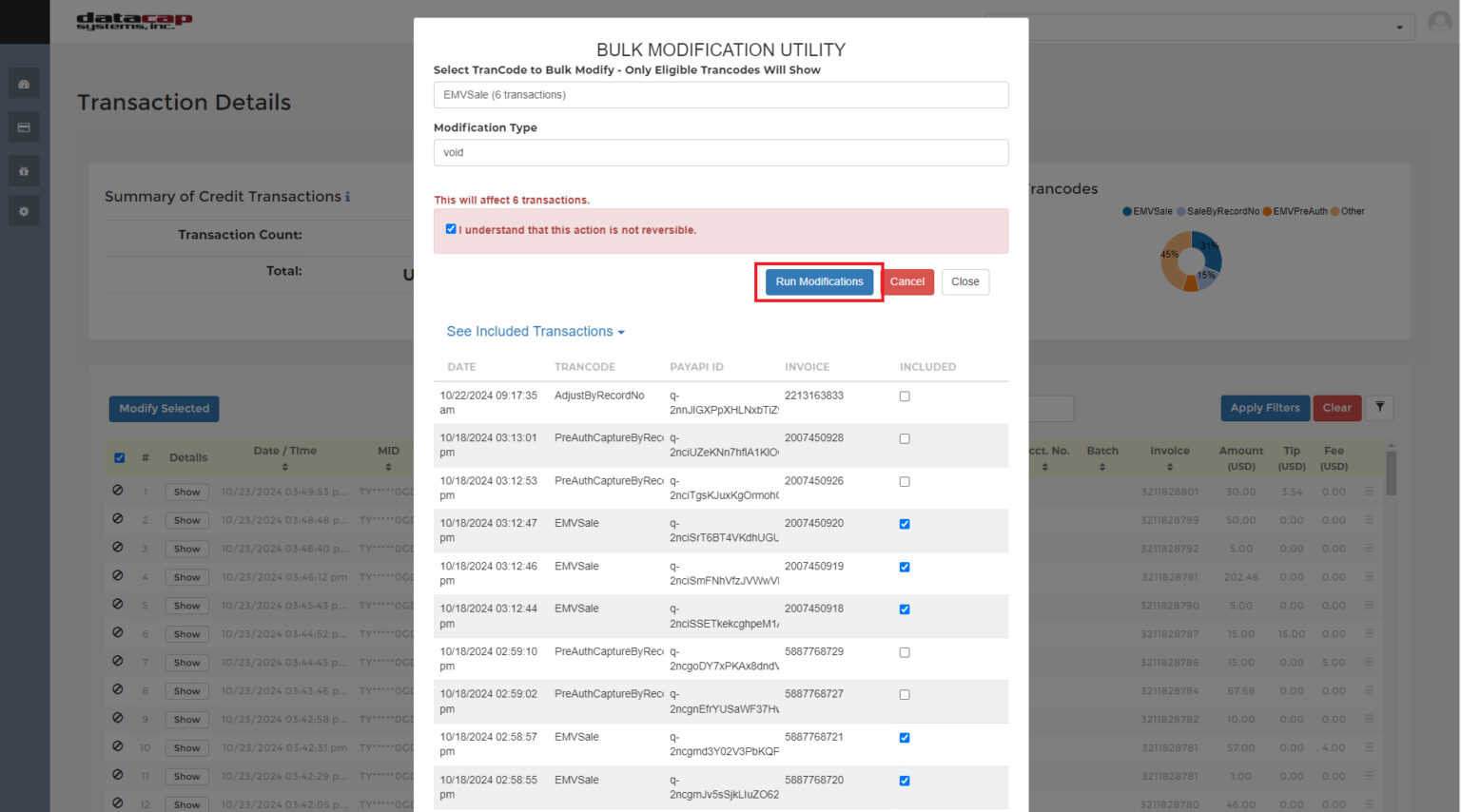The width and height of the screenshot is (1461, 812).
Task: Uncheck transaction 2007450920 from inclusion
Action: (904, 524)
